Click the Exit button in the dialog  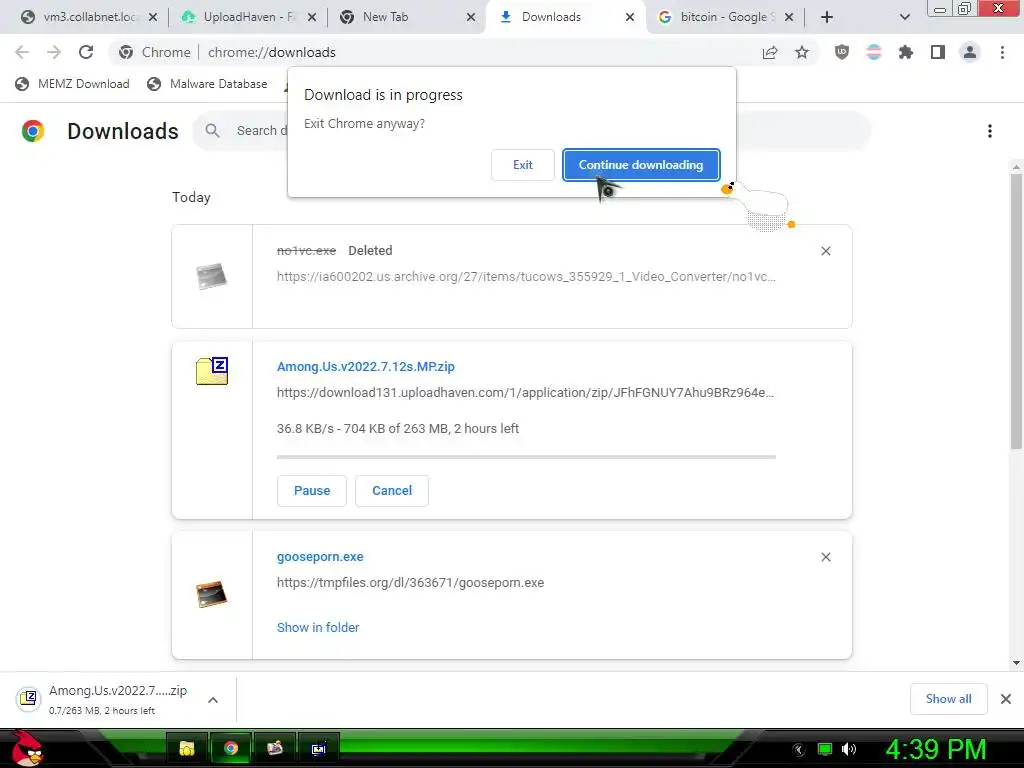point(522,165)
